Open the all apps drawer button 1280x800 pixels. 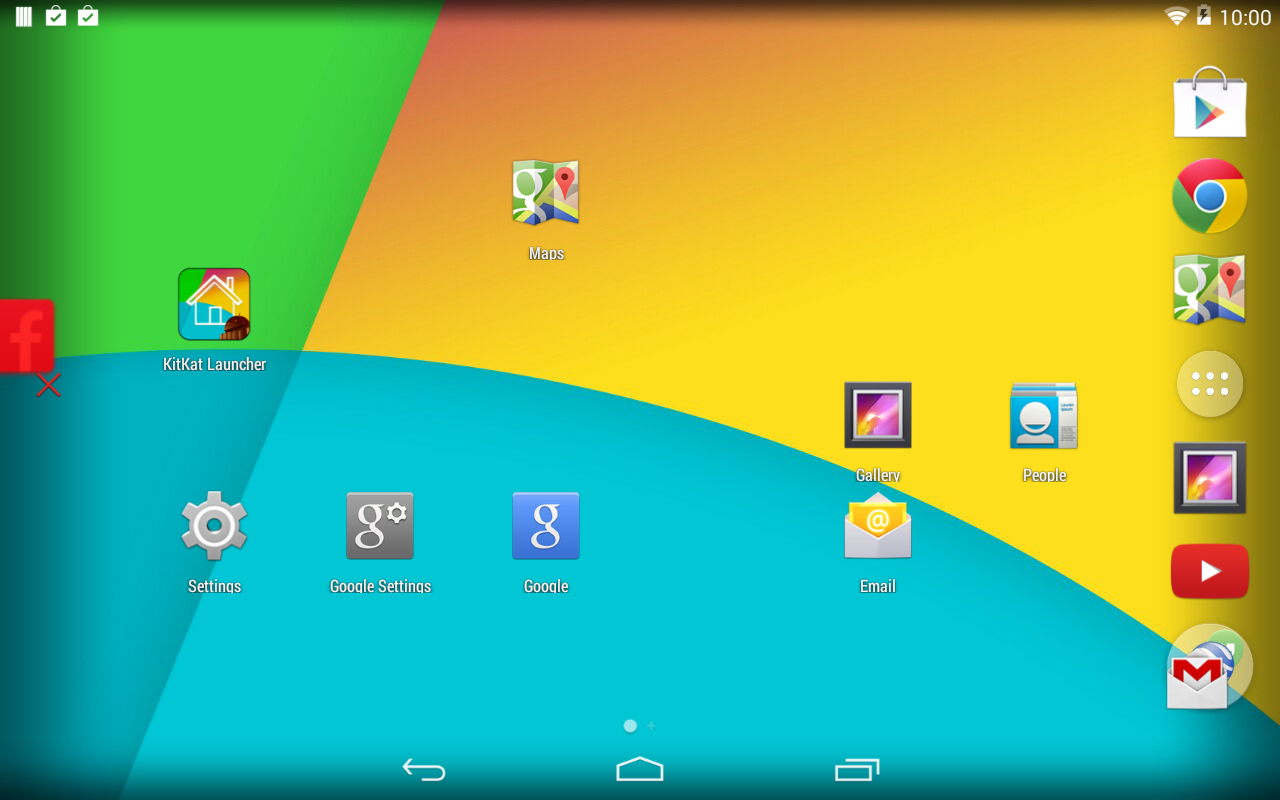tap(1210, 384)
